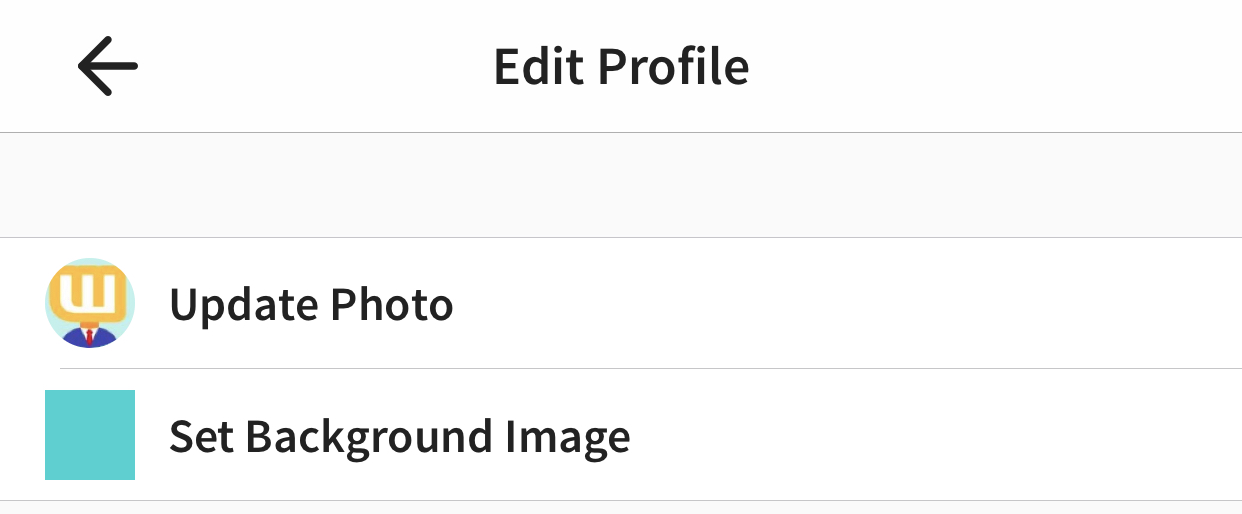Choose Set Background Image
The height and width of the screenshot is (514, 1242).
tap(621, 435)
